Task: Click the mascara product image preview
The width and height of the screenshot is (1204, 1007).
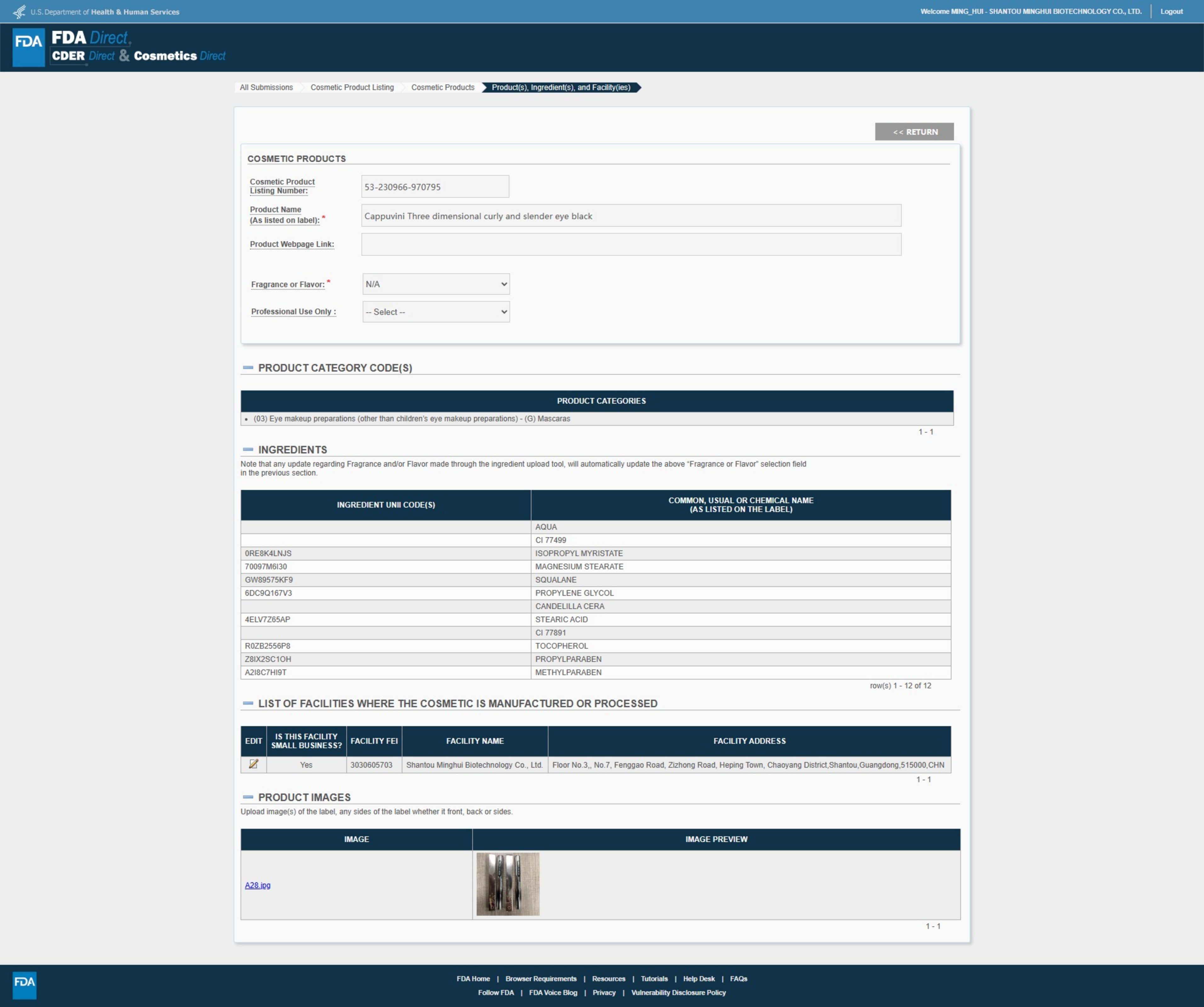Action: pyautogui.click(x=508, y=884)
